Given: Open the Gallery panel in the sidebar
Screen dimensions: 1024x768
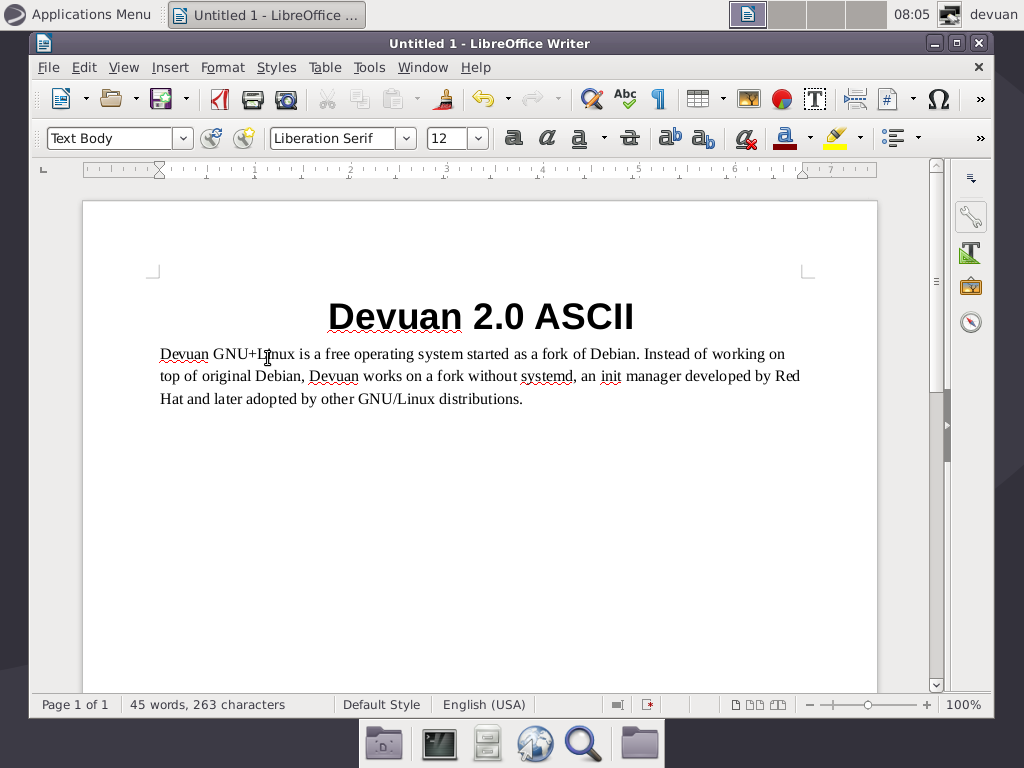Looking at the screenshot, I should click(971, 286).
